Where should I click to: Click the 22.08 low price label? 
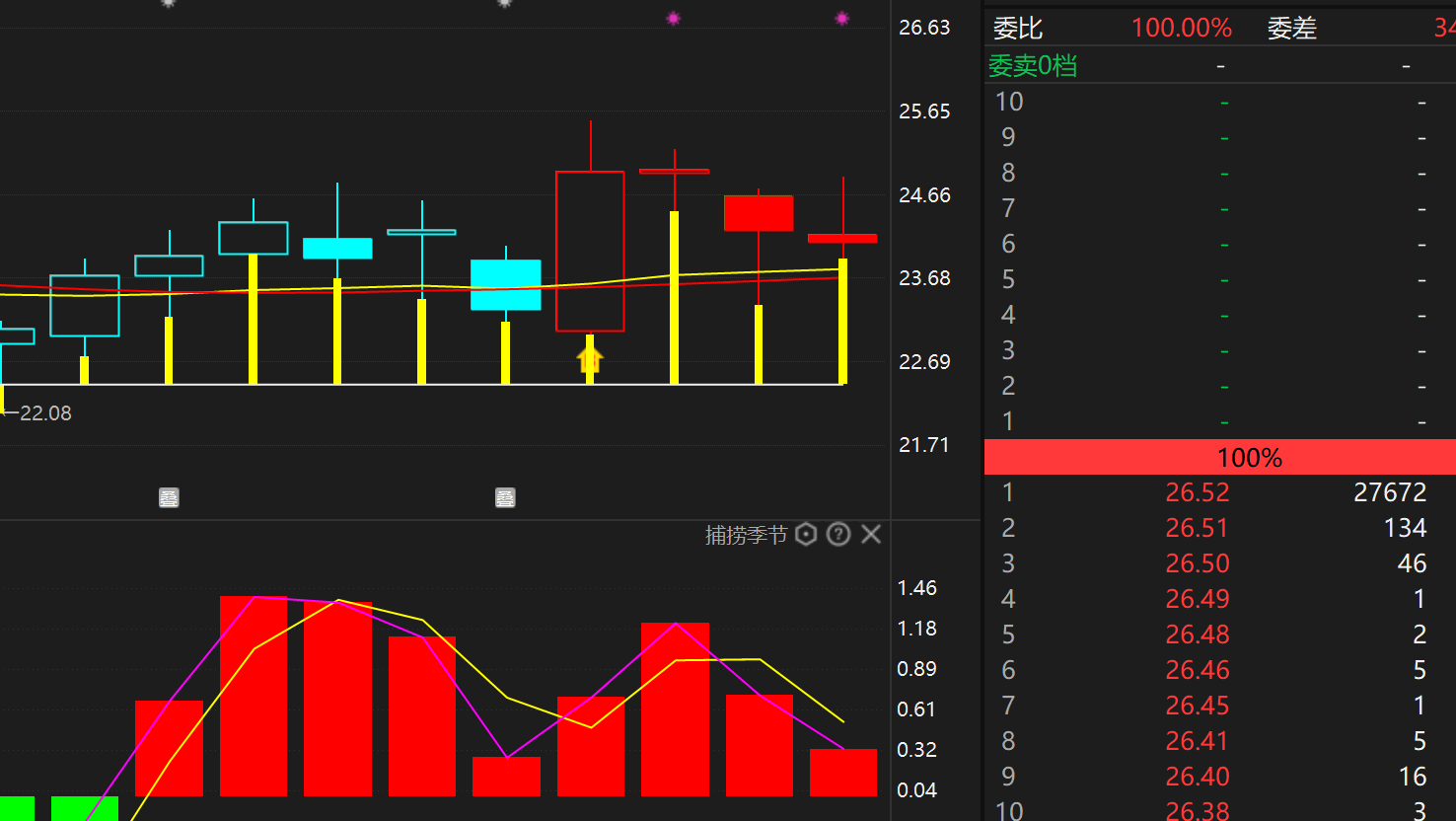click(45, 413)
